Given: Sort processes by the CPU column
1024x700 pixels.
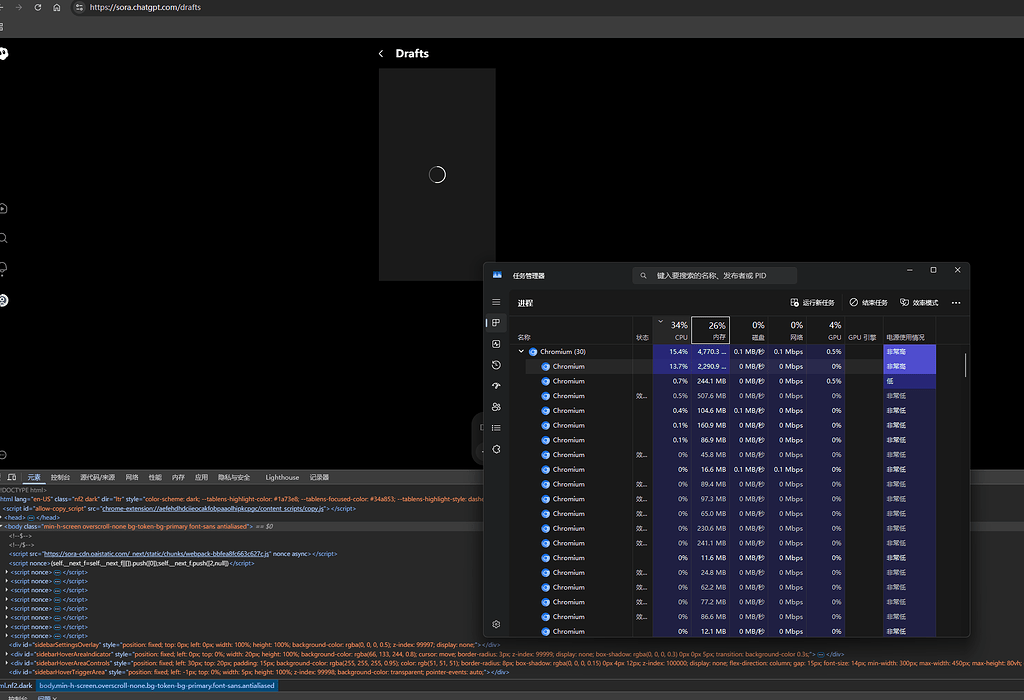Looking at the screenshot, I should (x=671, y=330).
